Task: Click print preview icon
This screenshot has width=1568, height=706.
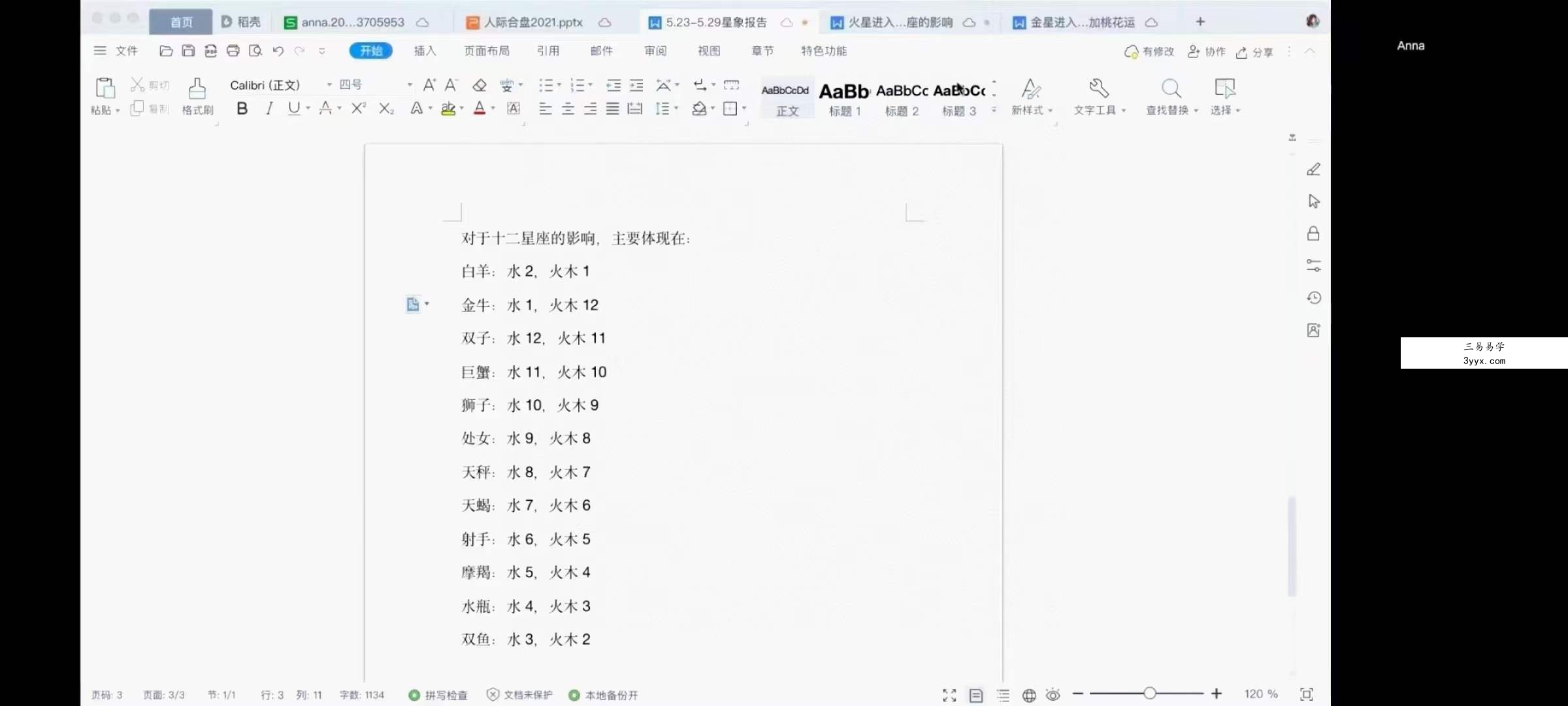Action: pyautogui.click(x=255, y=50)
